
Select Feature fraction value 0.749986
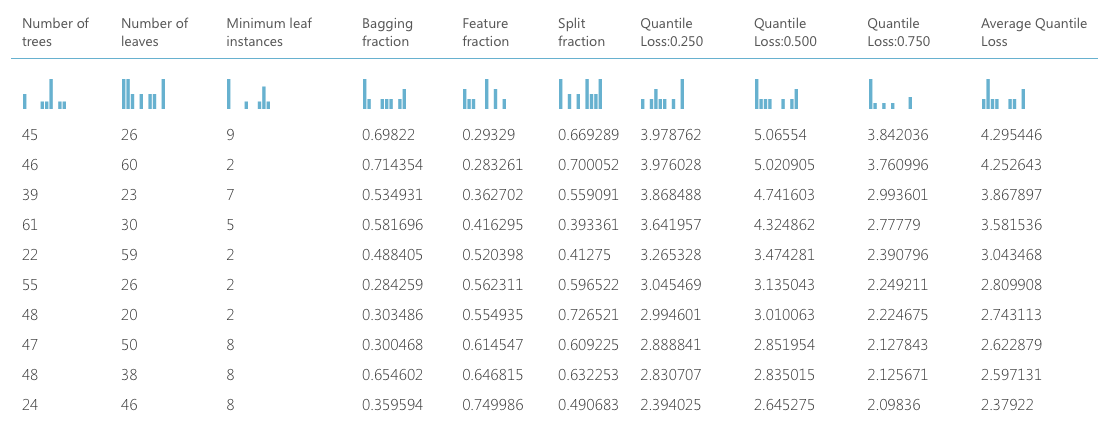pyautogui.click(x=493, y=405)
